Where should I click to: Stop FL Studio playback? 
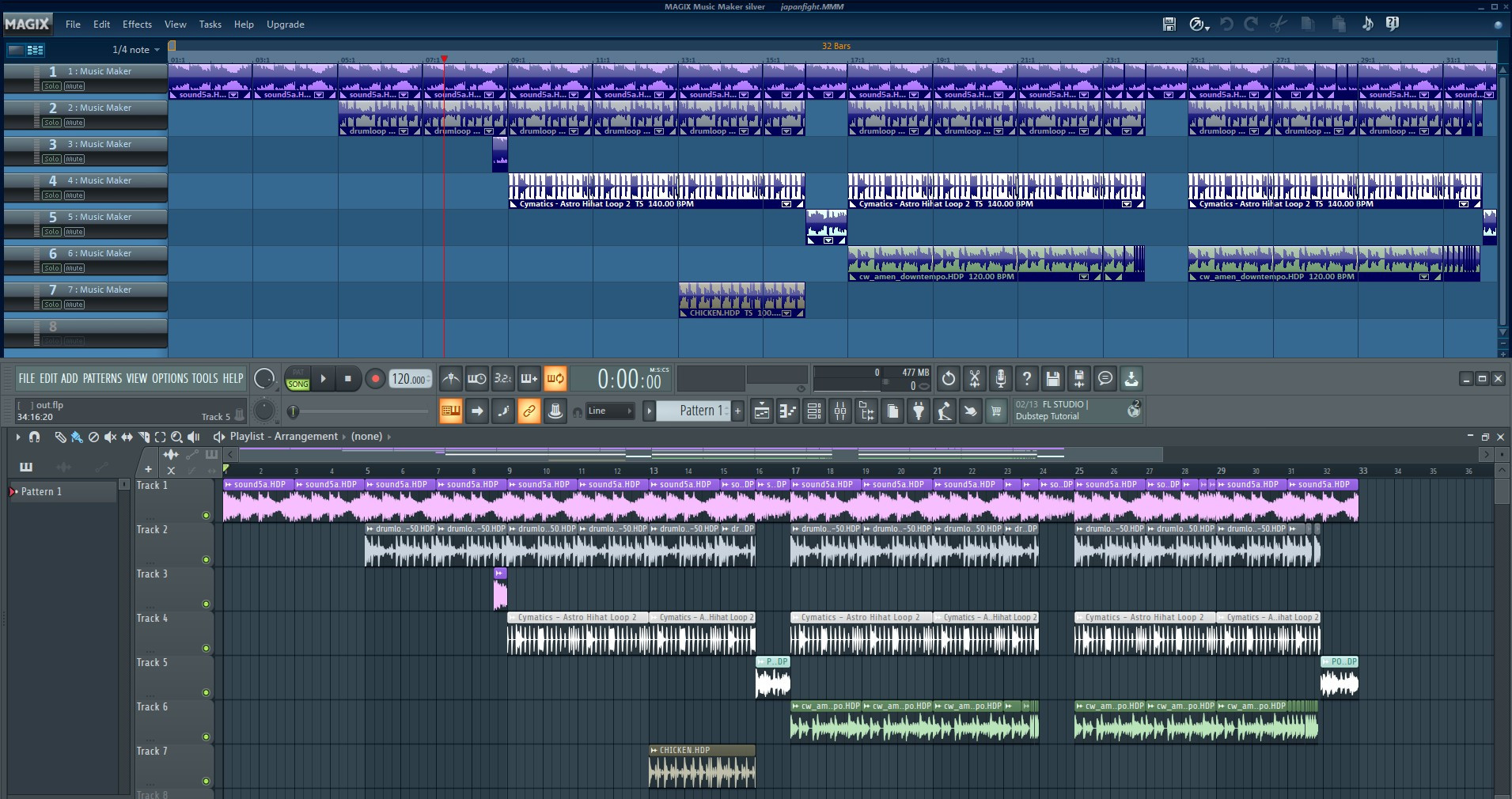348,379
